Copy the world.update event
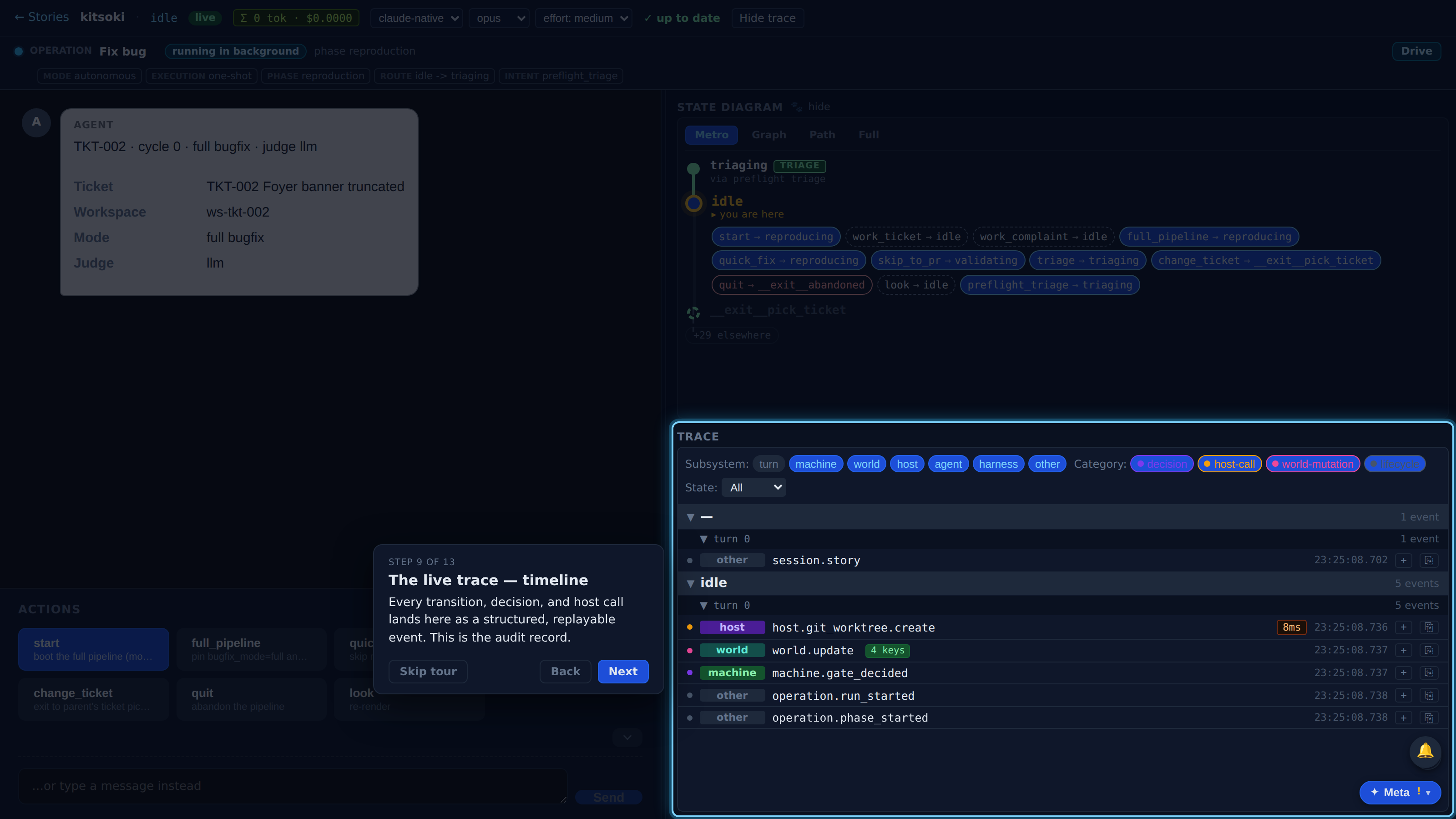Screen dimensions: 1456x819 pos(1429,651)
